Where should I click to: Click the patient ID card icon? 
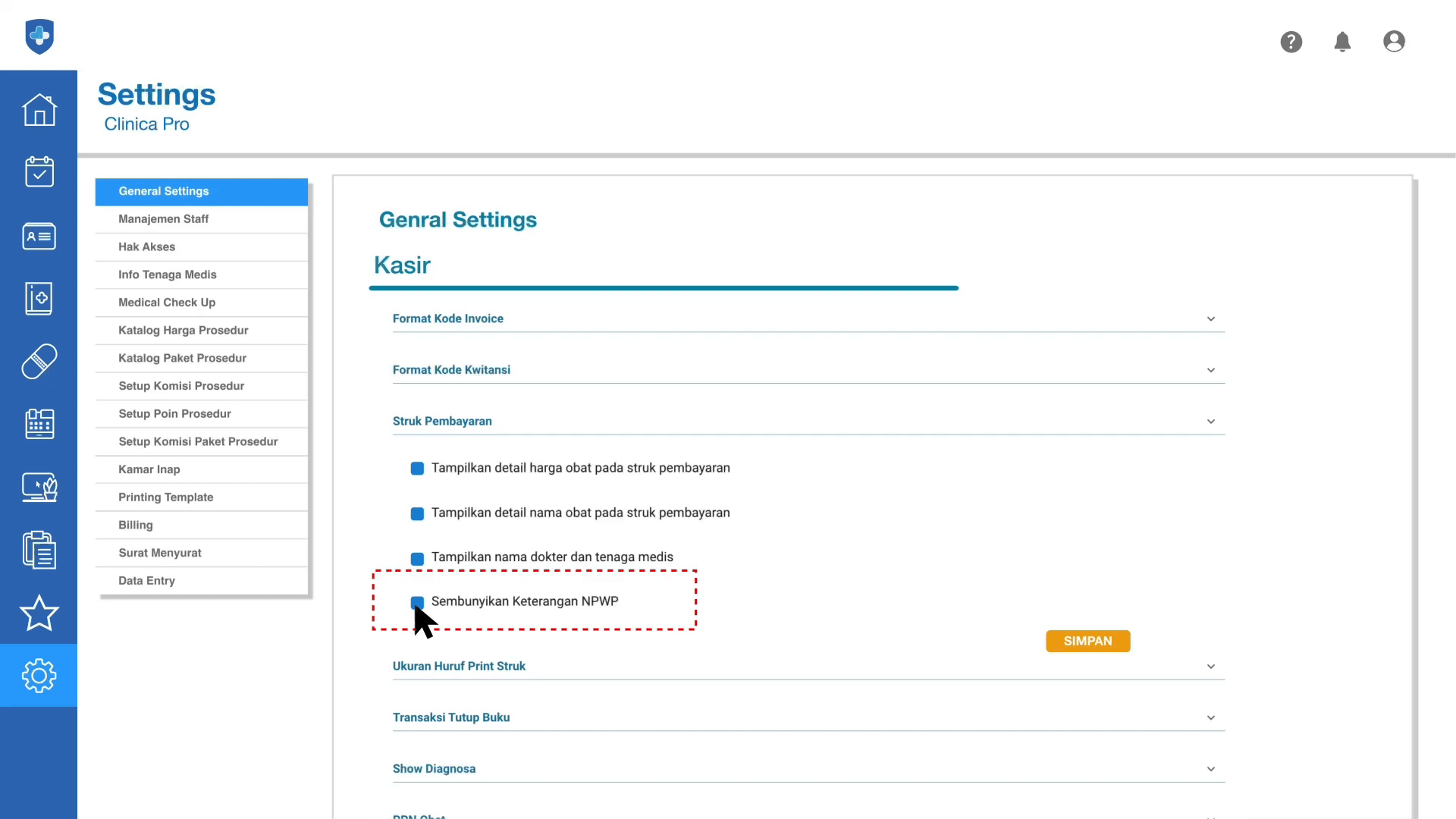tap(39, 237)
